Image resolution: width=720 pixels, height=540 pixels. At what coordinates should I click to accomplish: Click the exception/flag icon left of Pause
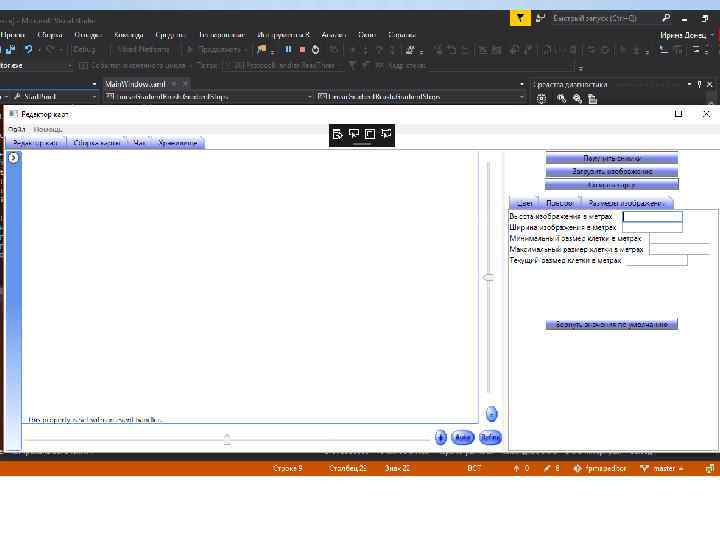point(262,50)
